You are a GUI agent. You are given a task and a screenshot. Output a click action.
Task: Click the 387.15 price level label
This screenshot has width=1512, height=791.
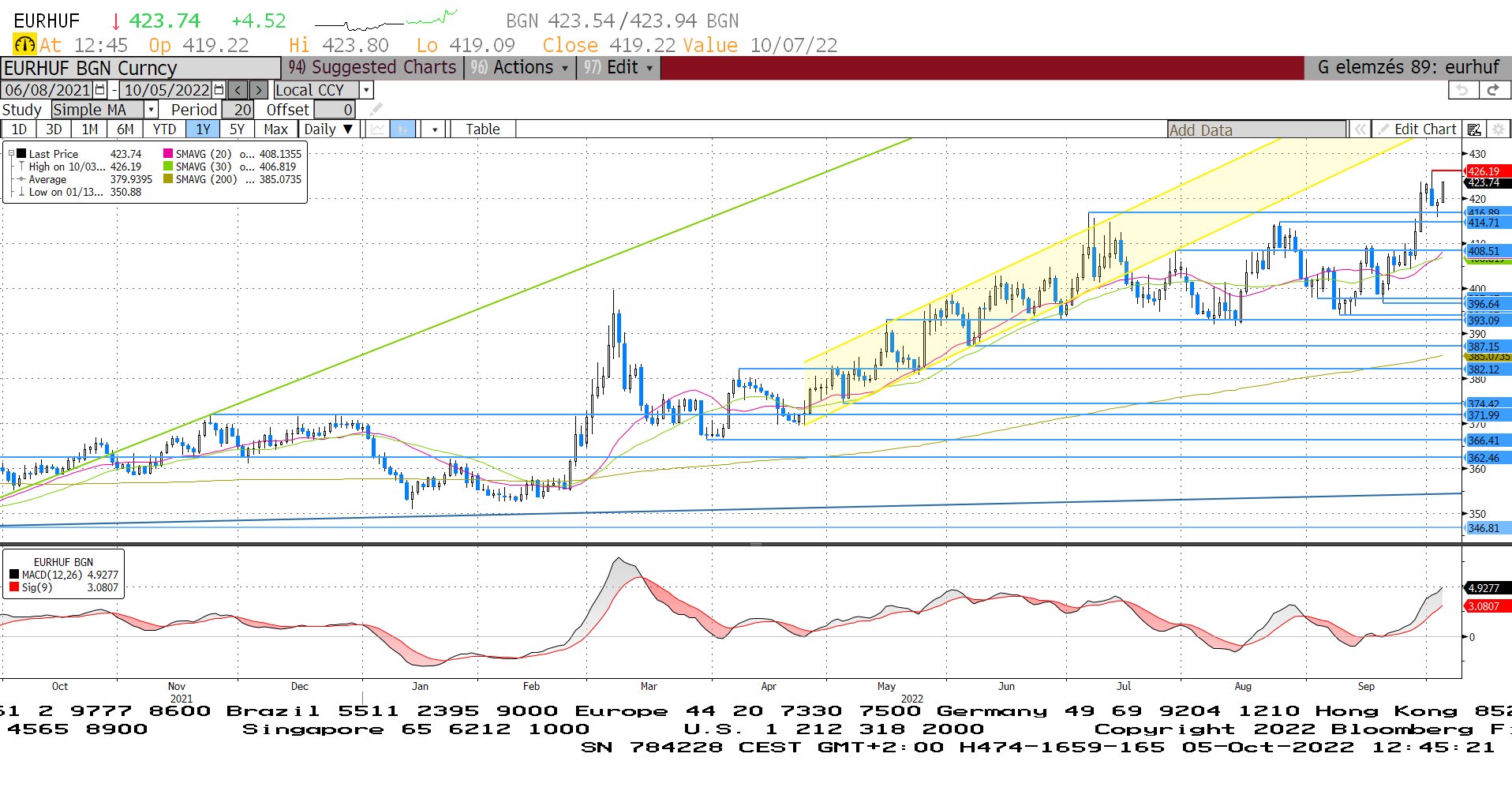pyautogui.click(x=1488, y=347)
